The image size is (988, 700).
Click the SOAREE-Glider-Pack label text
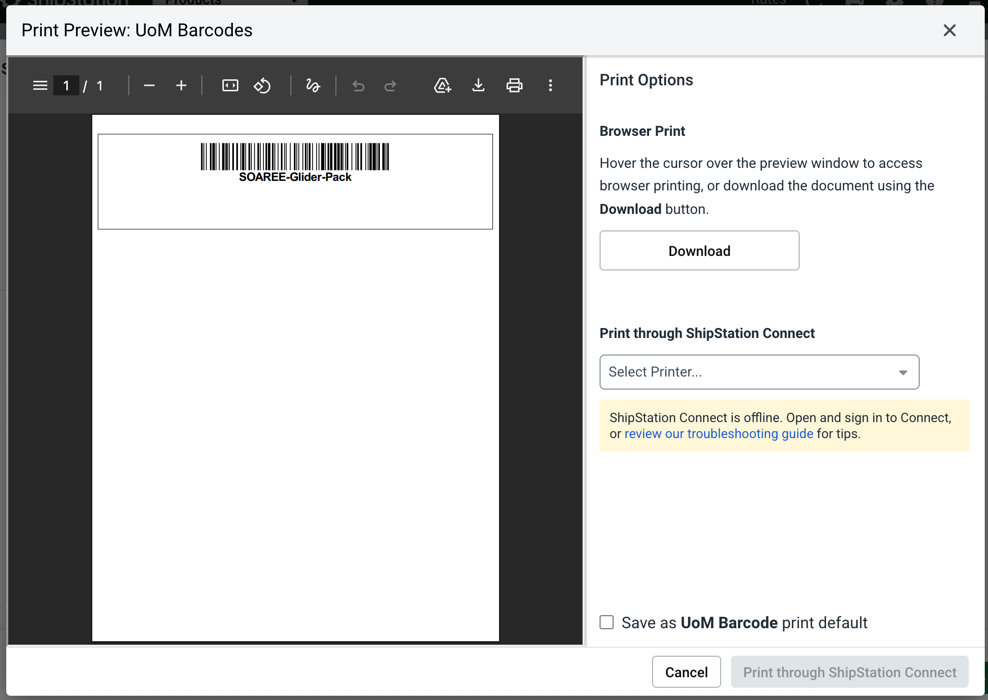click(x=295, y=177)
